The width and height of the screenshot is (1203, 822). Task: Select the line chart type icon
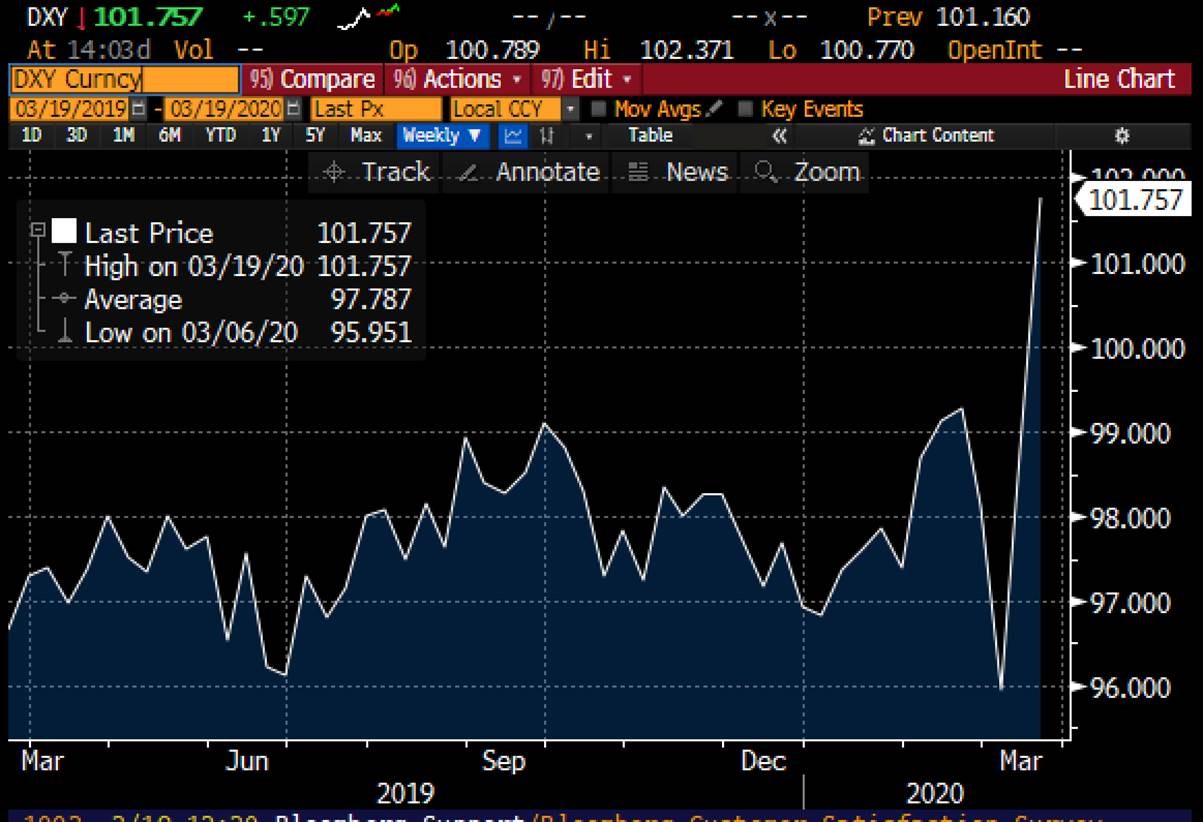pyautogui.click(x=513, y=136)
